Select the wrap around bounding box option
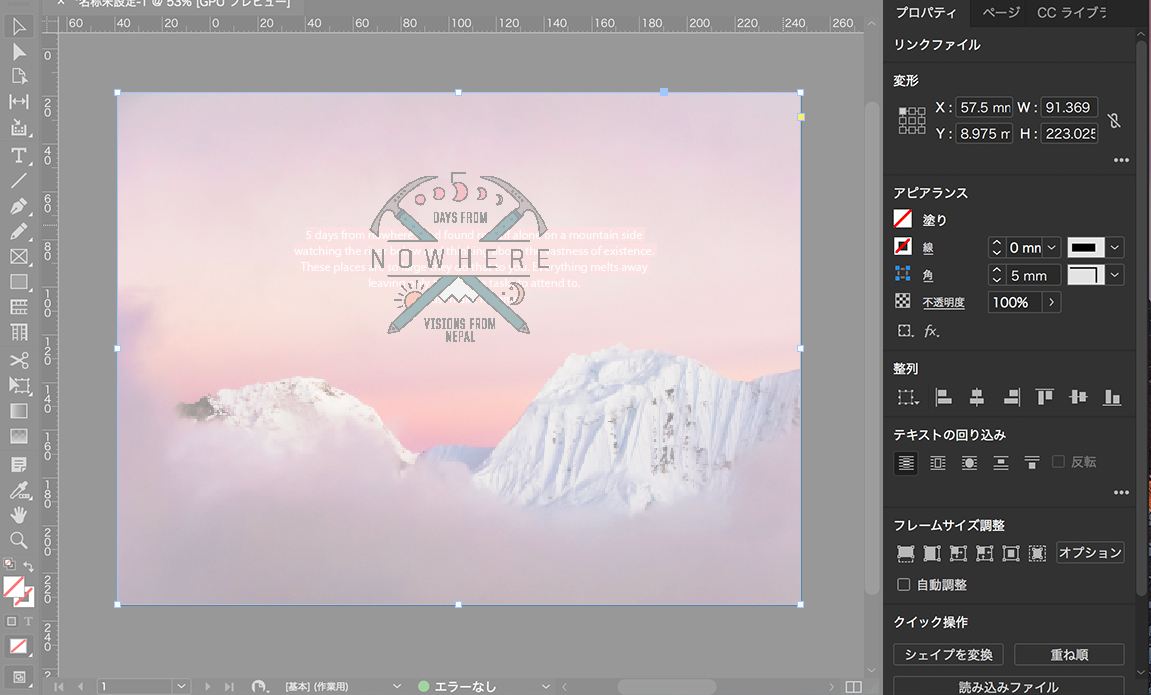Screen dimensions: 1151x695 (937, 463)
